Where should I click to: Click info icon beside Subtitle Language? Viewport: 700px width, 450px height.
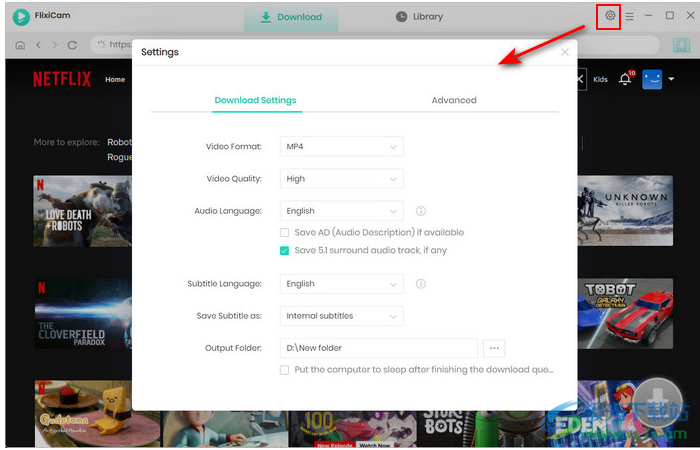point(421,283)
